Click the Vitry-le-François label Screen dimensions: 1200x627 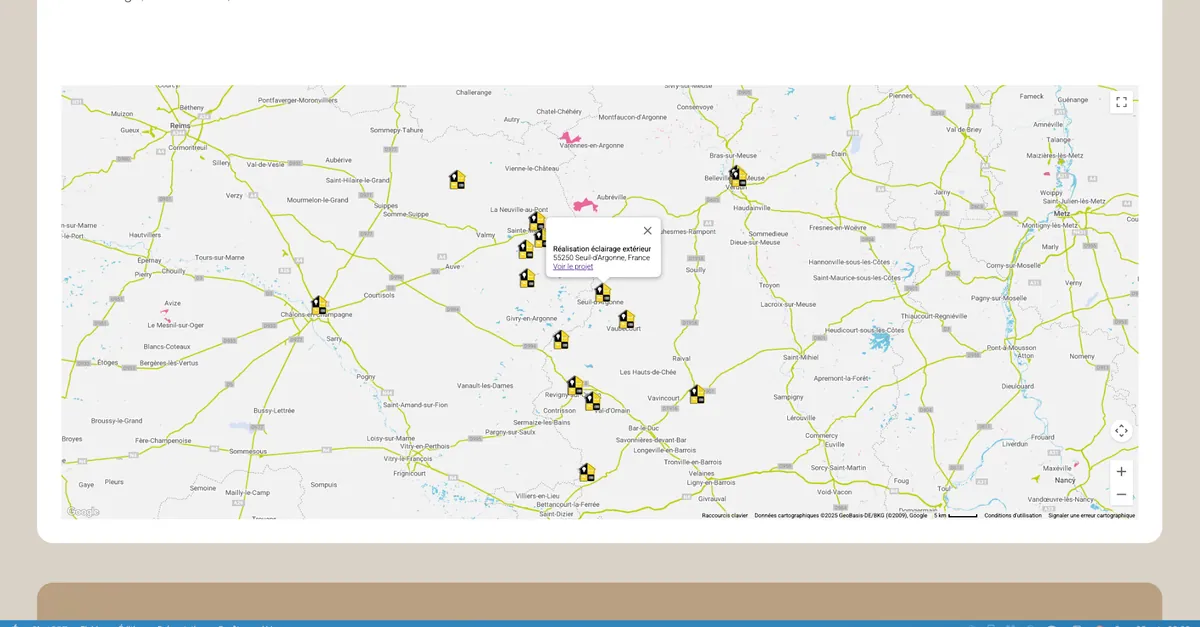pyautogui.click(x=408, y=458)
